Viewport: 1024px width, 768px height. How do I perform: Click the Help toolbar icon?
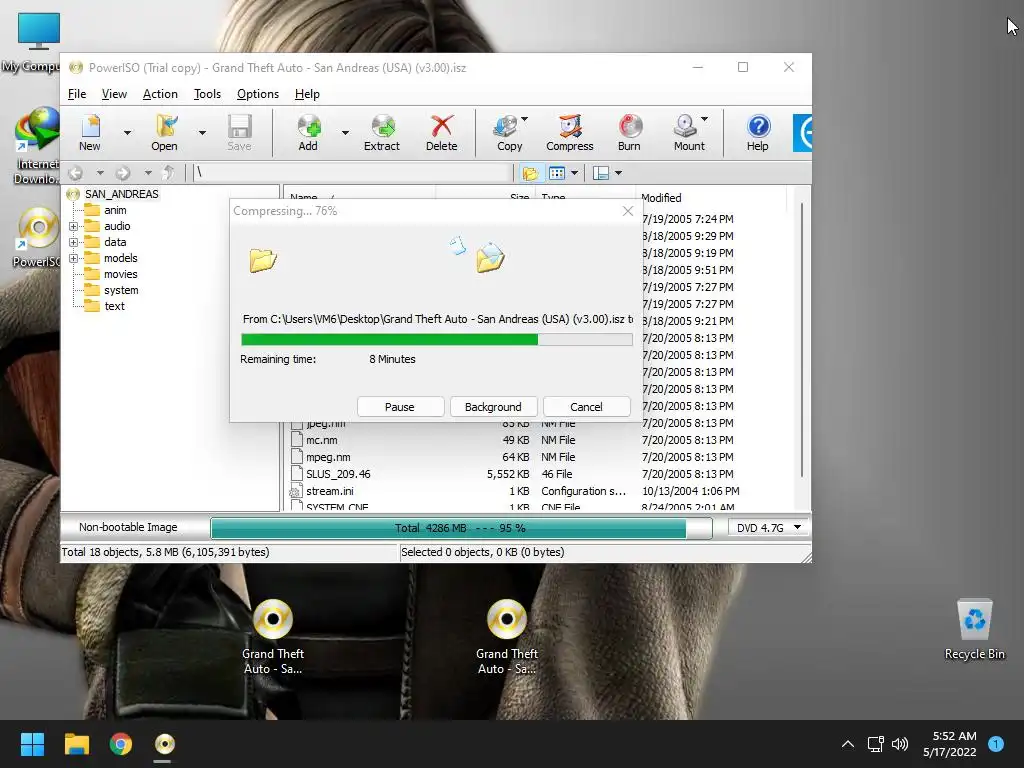click(x=758, y=133)
